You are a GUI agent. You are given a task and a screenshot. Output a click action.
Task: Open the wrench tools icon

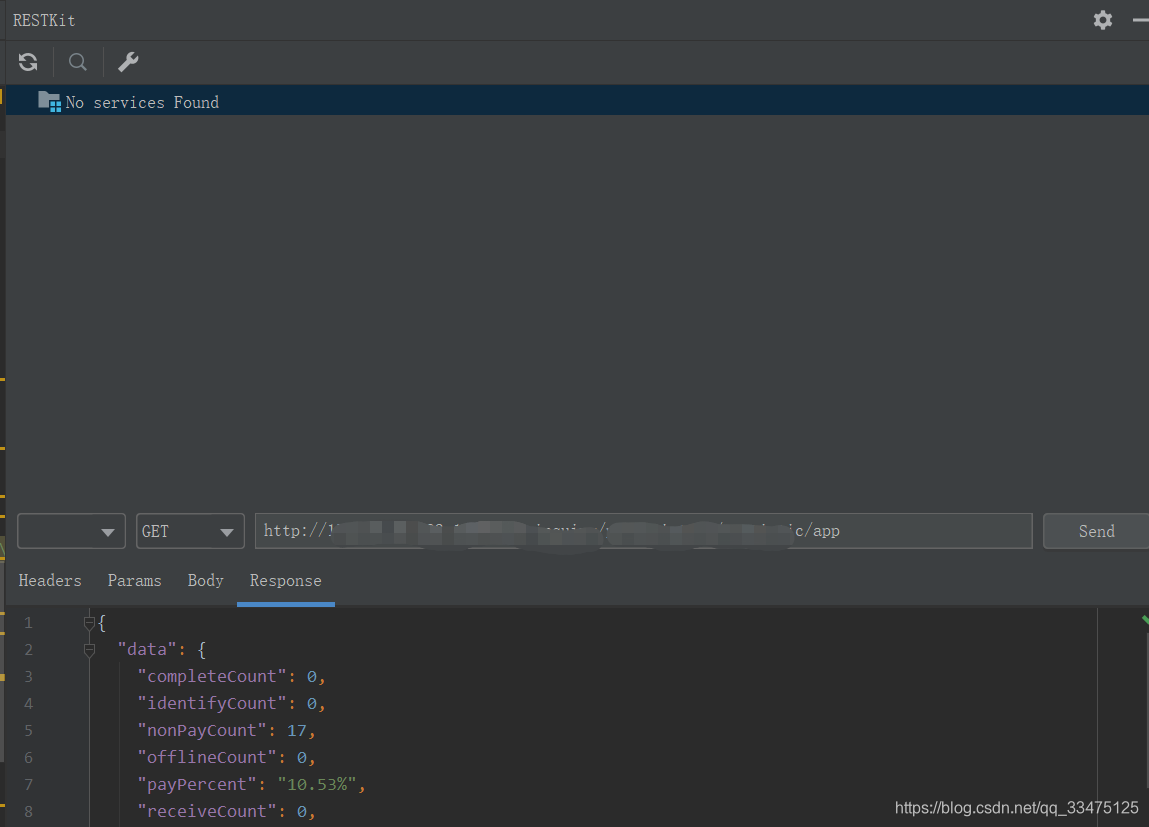click(x=128, y=62)
